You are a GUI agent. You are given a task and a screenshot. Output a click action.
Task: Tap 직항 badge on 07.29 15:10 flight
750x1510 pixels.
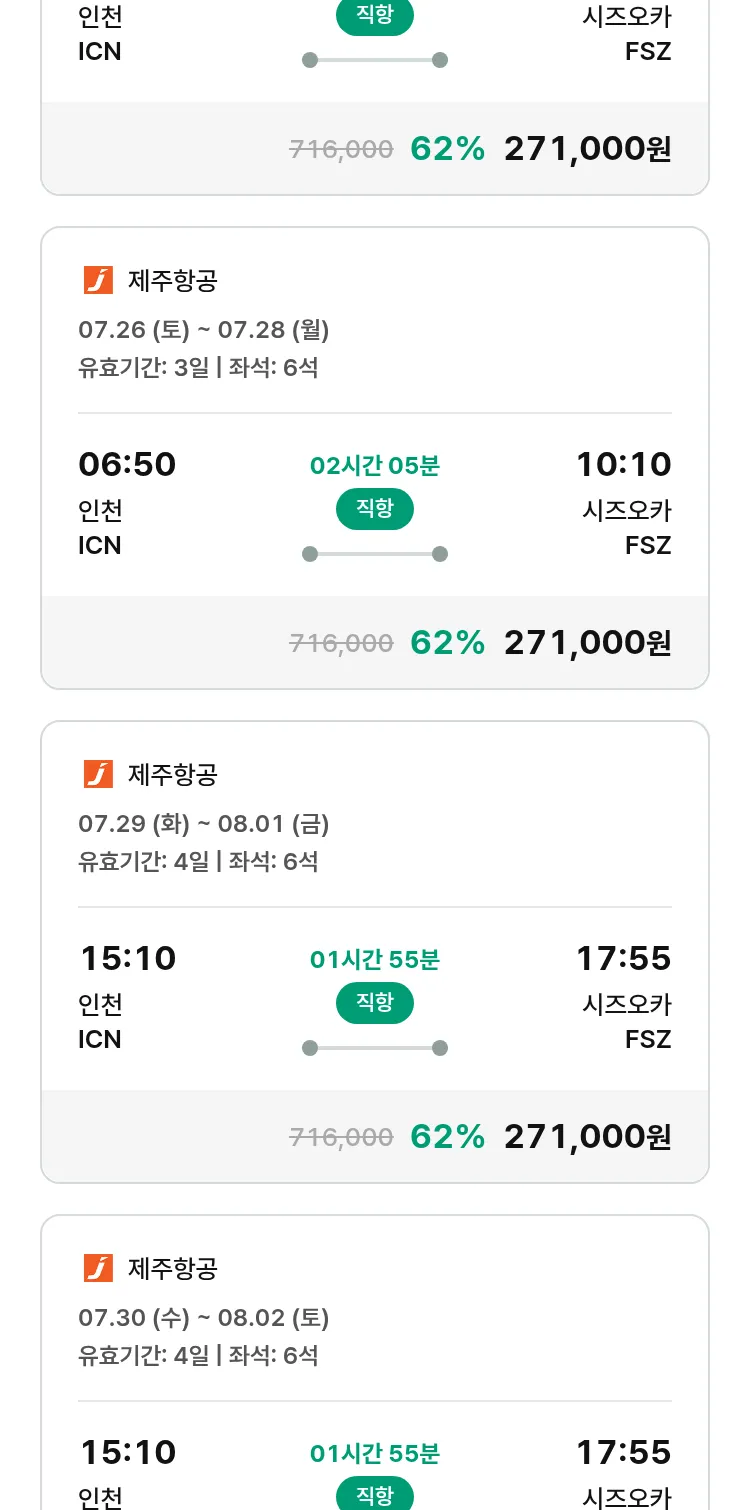coord(375,1003)
